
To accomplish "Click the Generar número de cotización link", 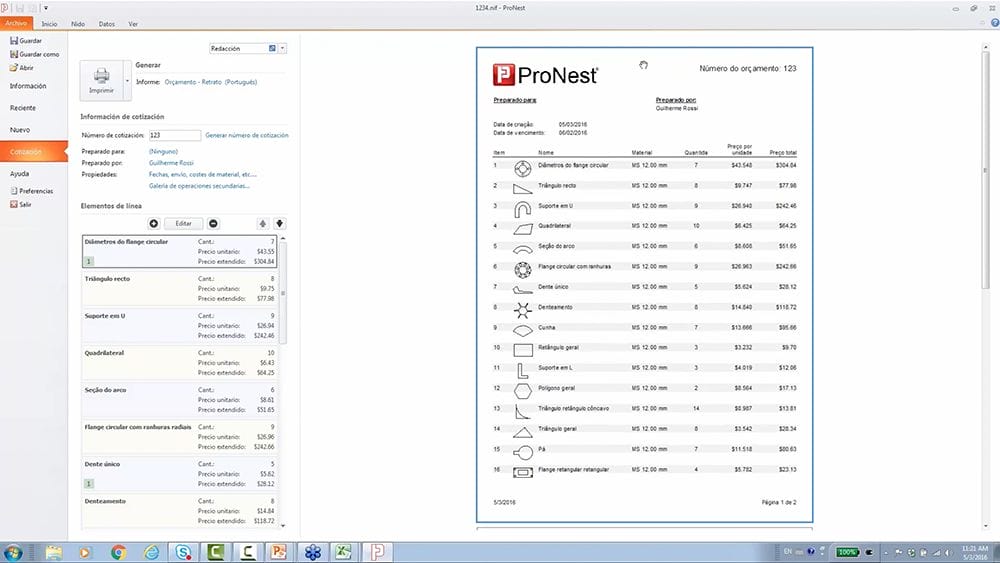I will (x=246, y=135).
